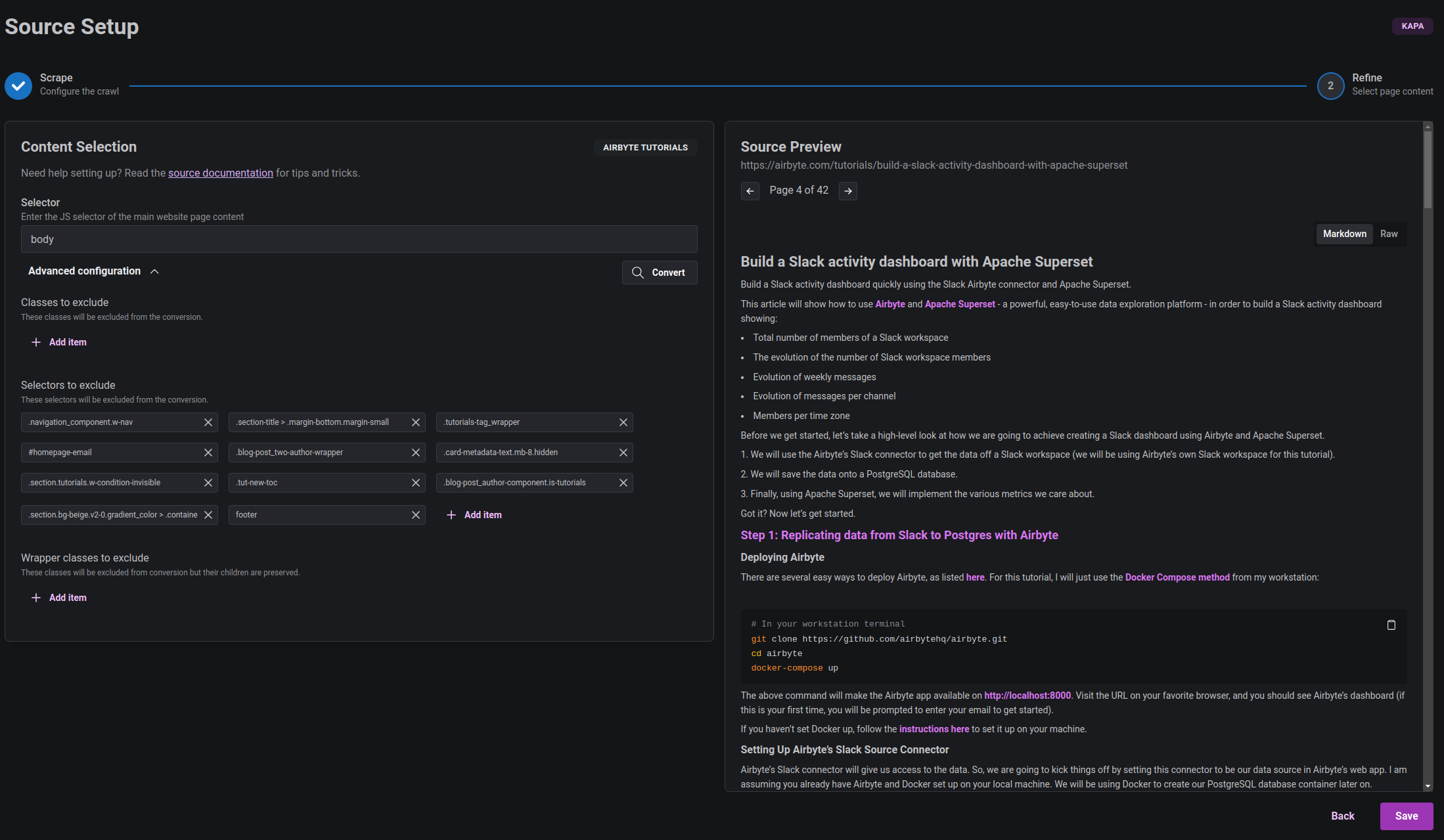
Task: Click 'Members per time zone' bullet
Action: pyautogui.click(x=801, y=416)
